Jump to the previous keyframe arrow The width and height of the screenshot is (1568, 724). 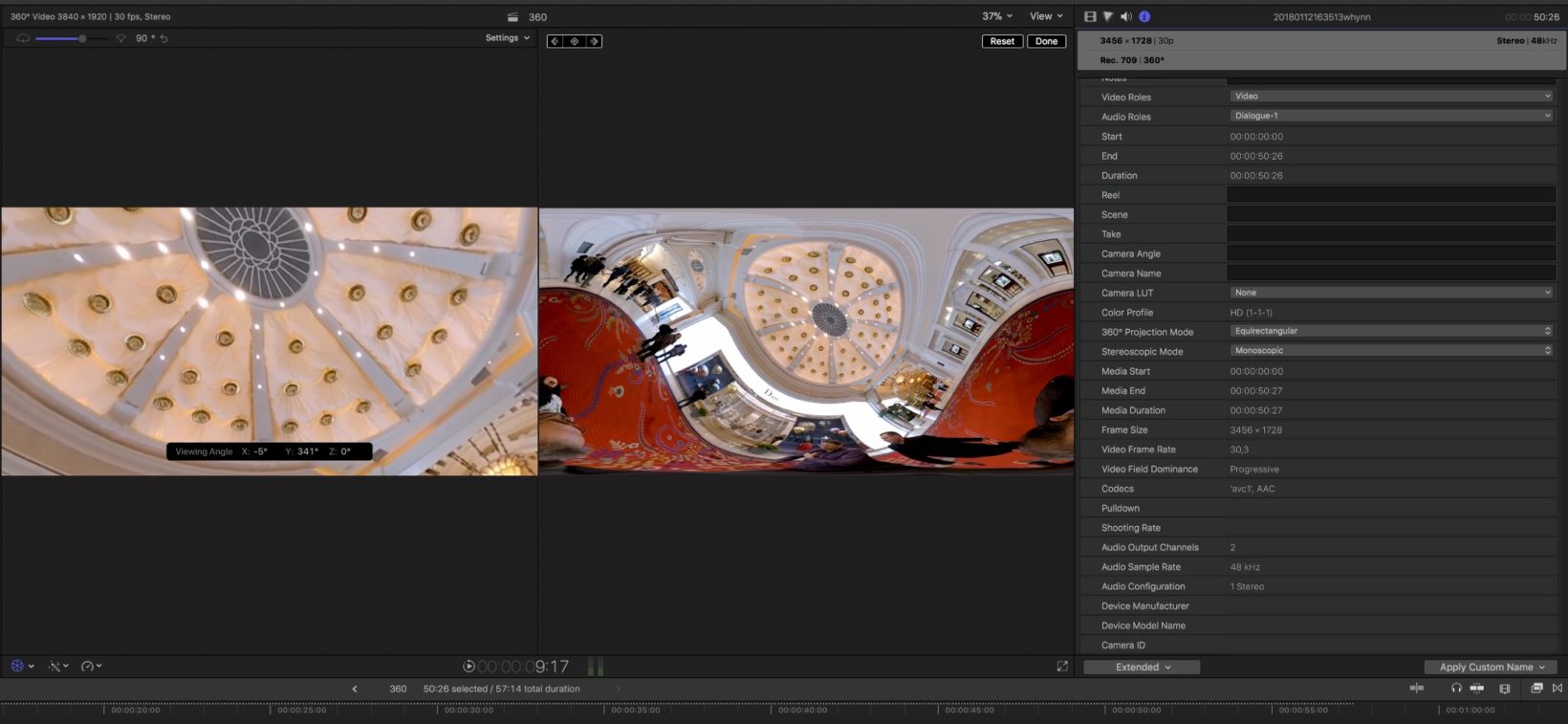[x=555, y=41]
